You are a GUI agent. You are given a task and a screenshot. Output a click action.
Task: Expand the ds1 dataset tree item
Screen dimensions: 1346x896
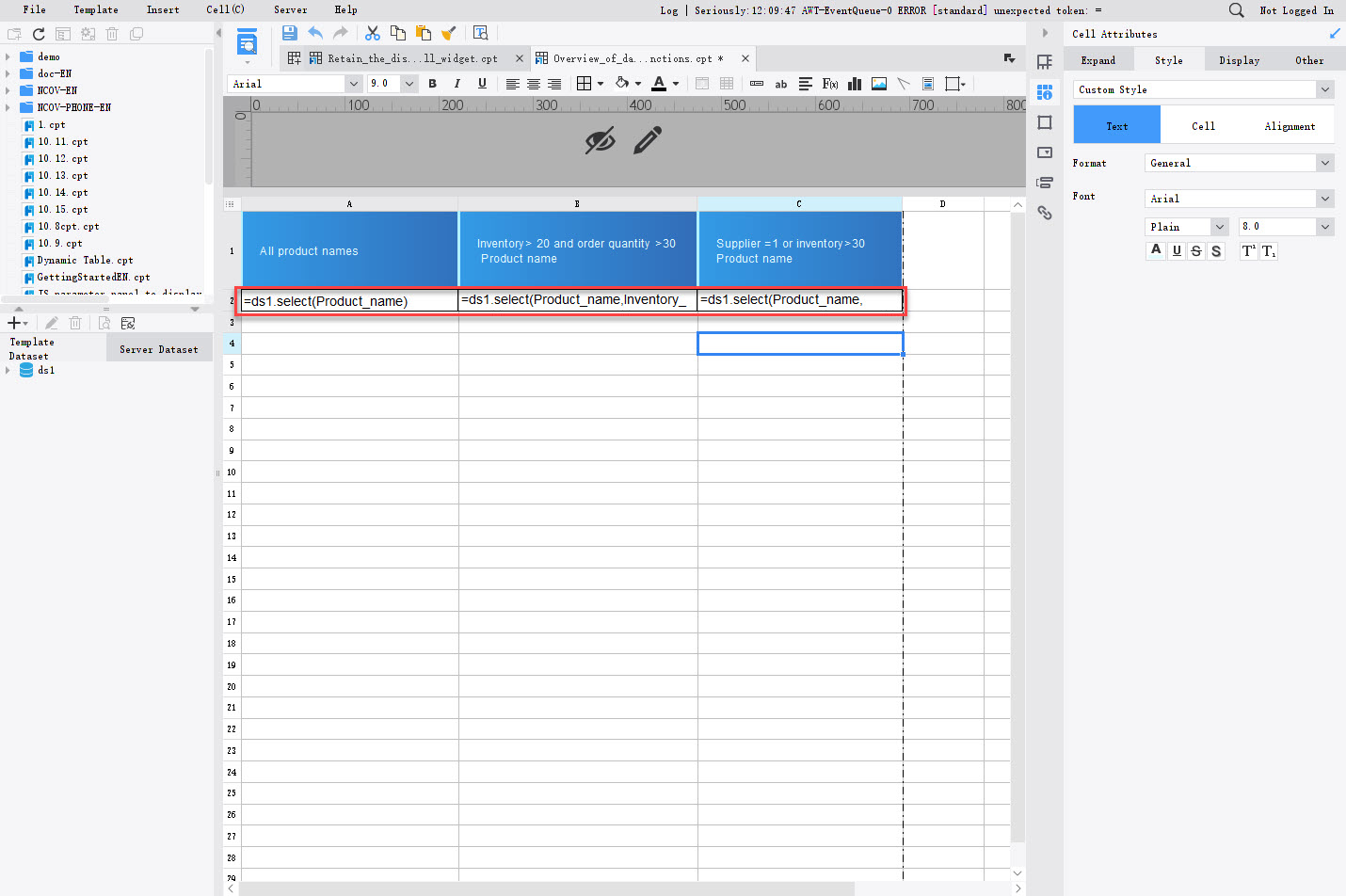click(8, 370)
